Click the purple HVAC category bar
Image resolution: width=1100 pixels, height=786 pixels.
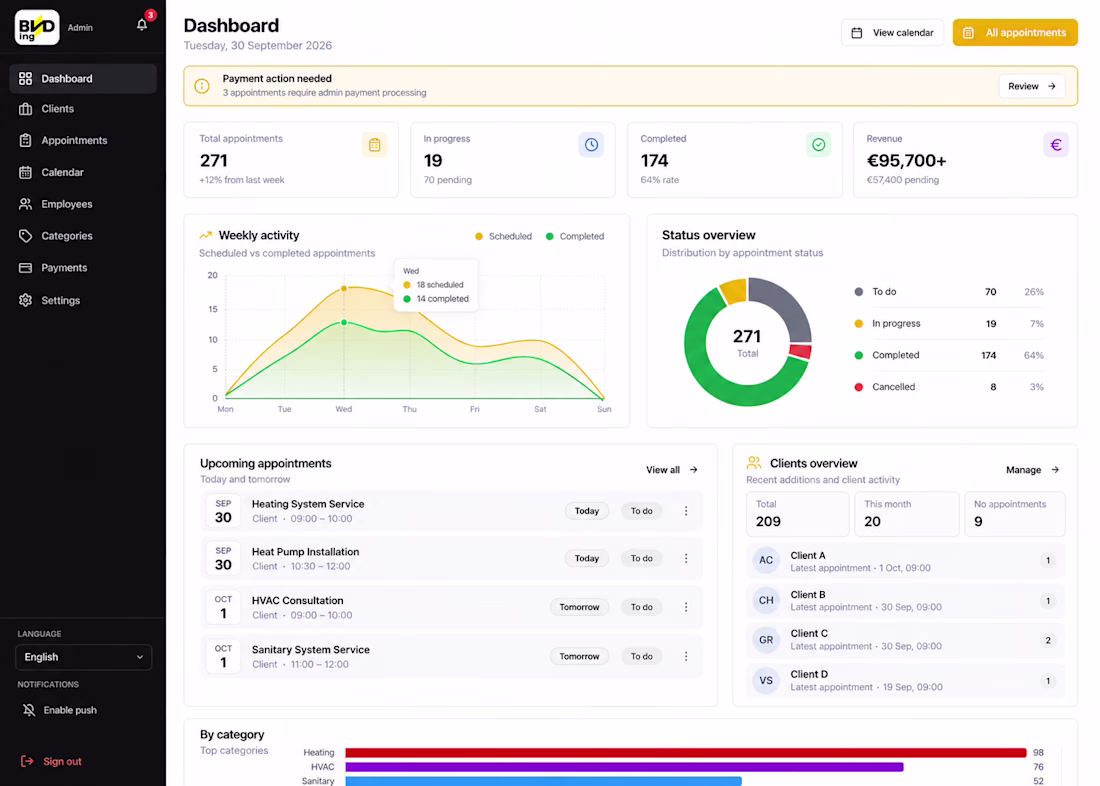[624, 767]
